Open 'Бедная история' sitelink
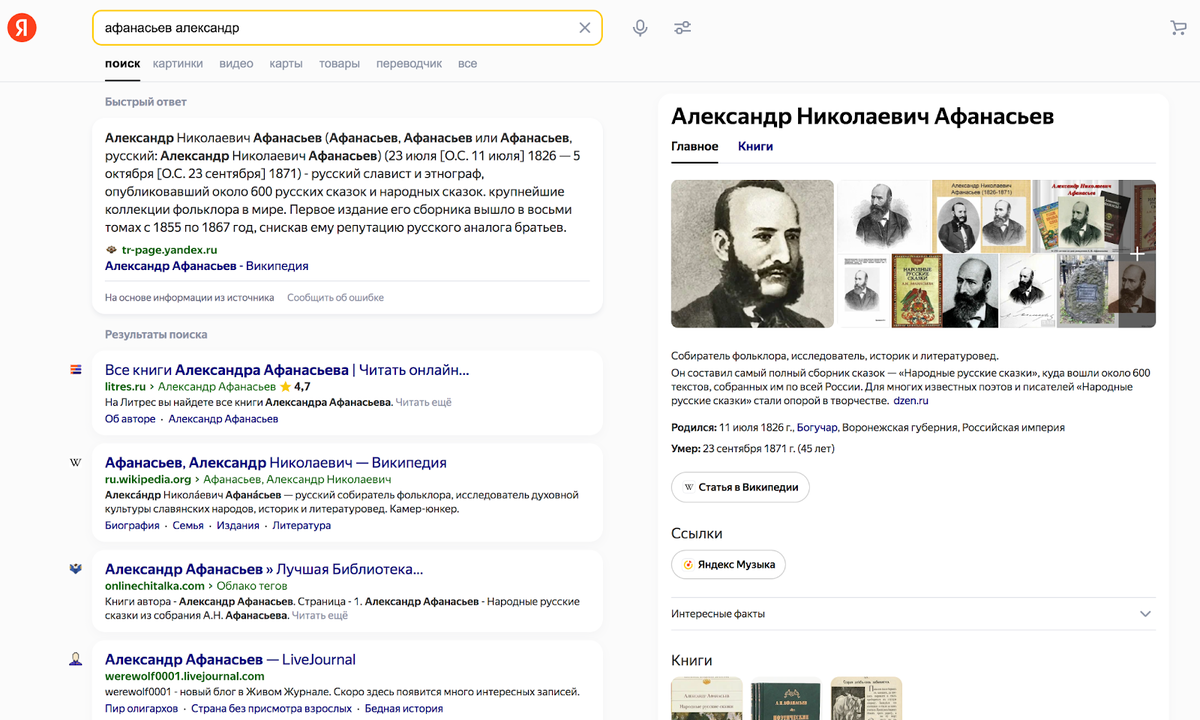 coord(404,709)
